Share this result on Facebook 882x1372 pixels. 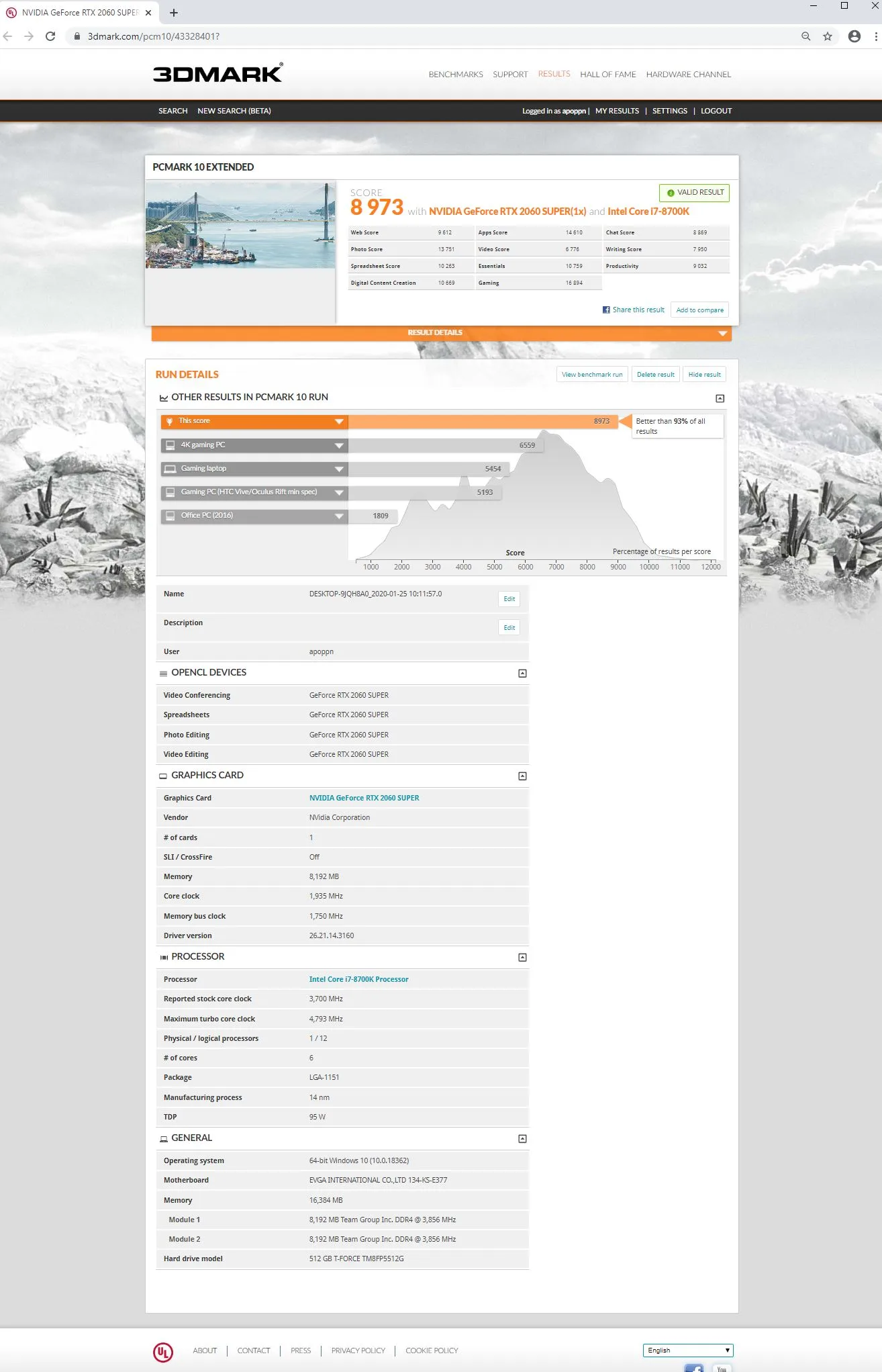click(x=633, y=310)
